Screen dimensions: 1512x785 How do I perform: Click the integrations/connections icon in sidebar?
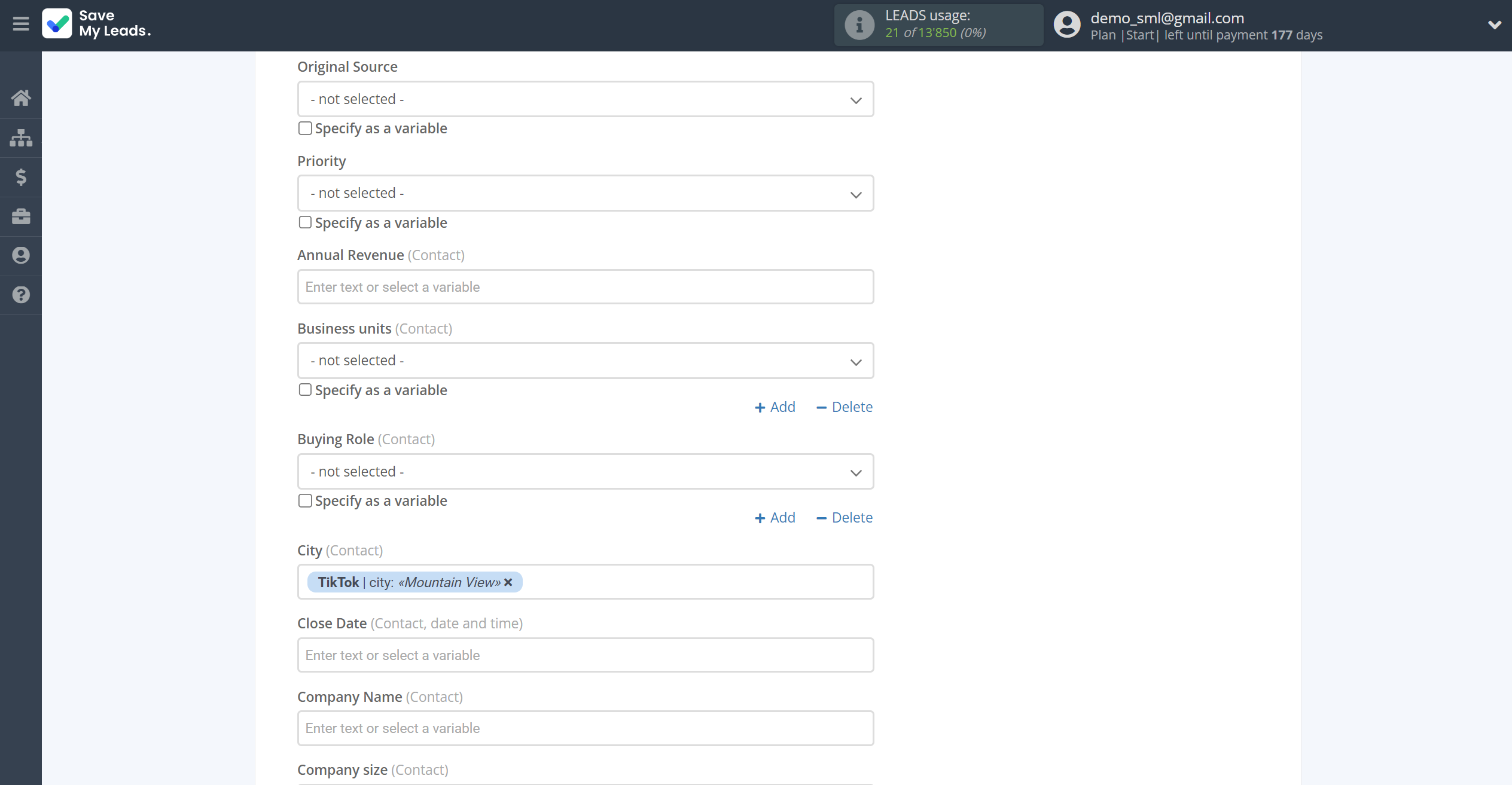tap(21, 137)
